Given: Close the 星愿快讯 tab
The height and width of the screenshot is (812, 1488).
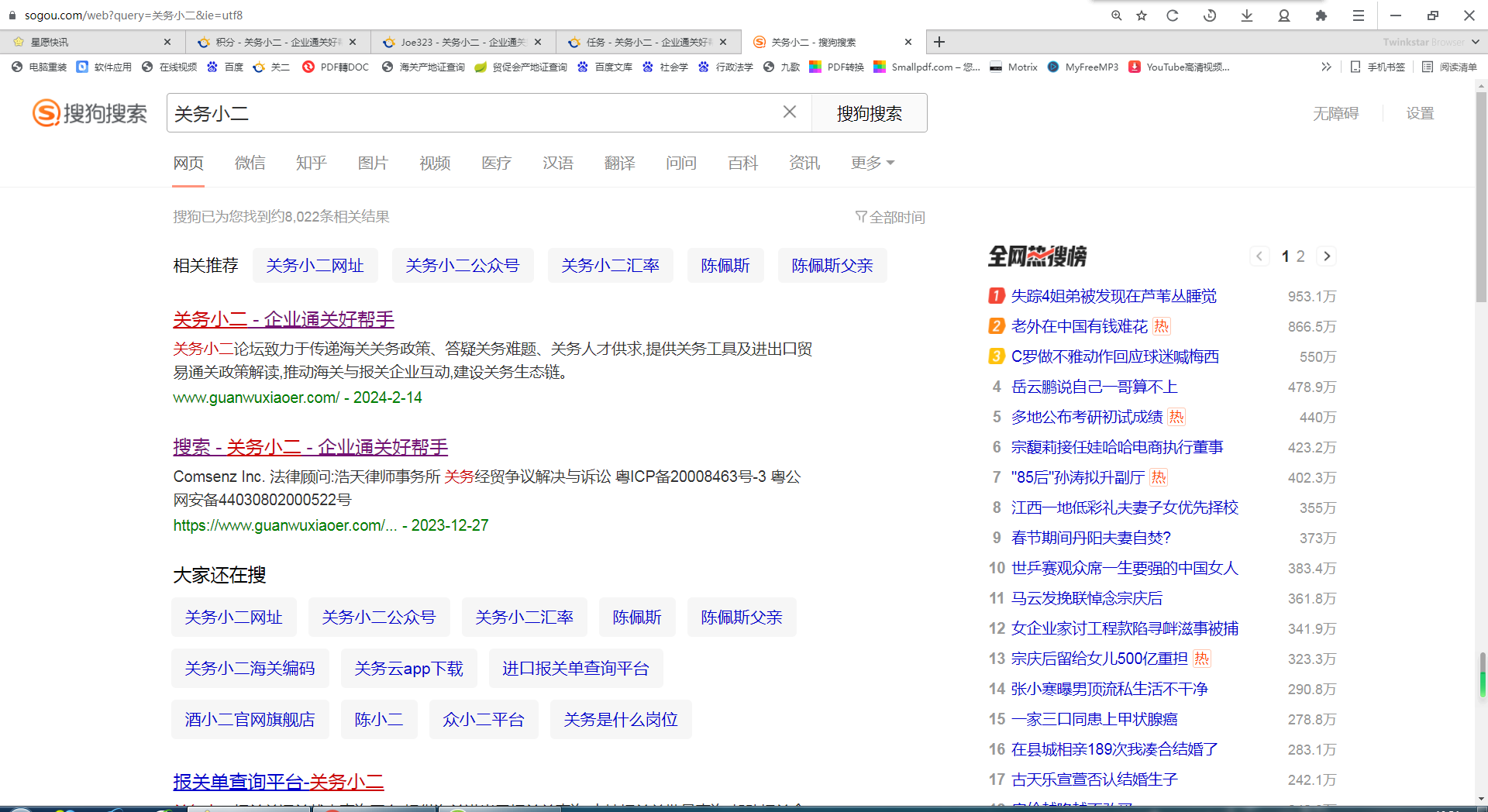Looking at the screenshot, I should [x=167, y=42].
